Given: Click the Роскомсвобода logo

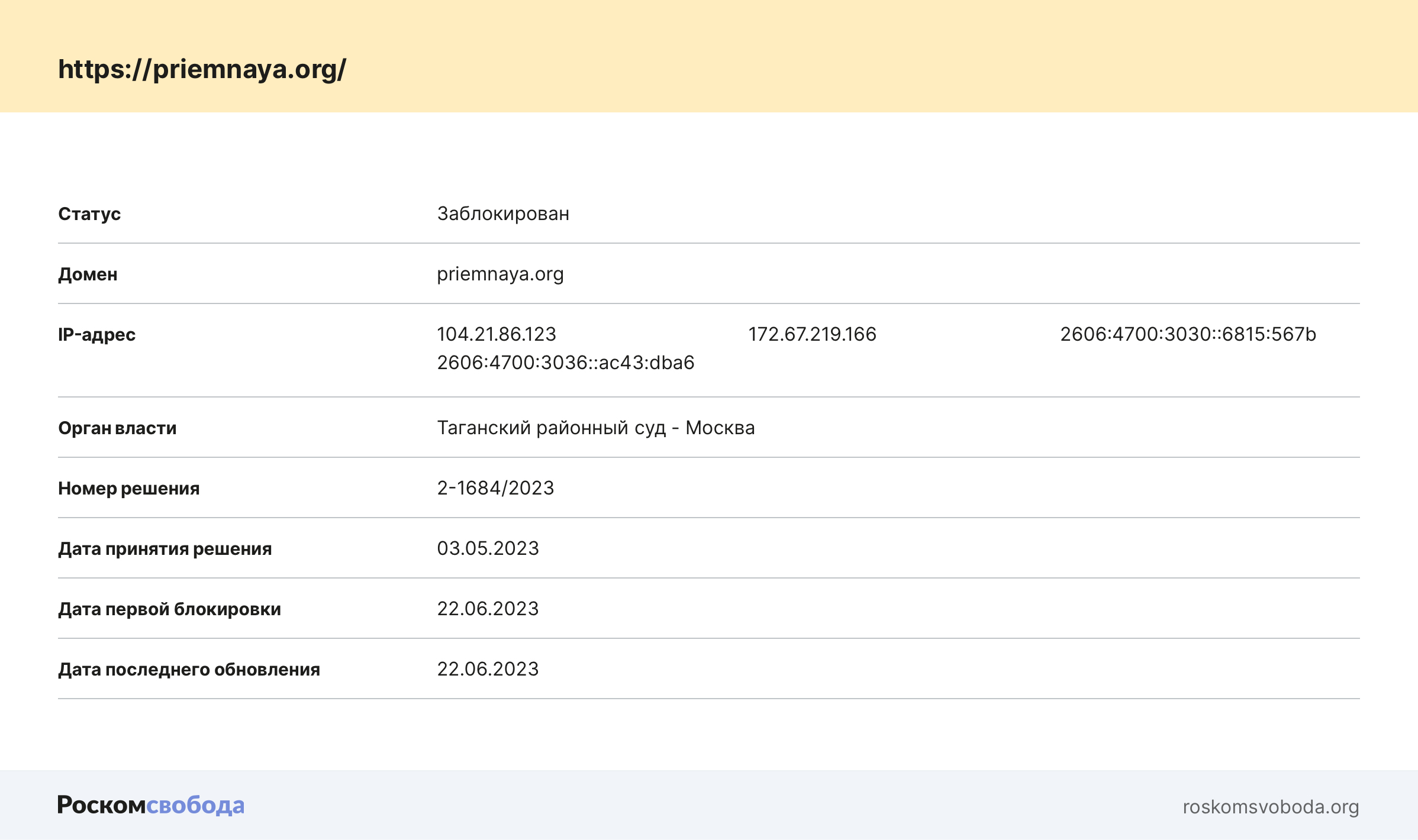Looking at the screenshot, I should (150, 805).
